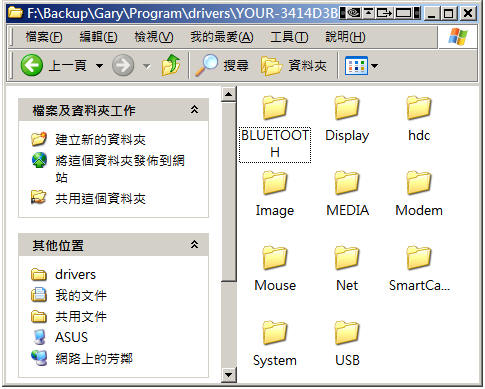The height and width of the screenshot is (389, 485).
Task: Click the 其他位置 panel header text
Action: (x=58, y=245)
